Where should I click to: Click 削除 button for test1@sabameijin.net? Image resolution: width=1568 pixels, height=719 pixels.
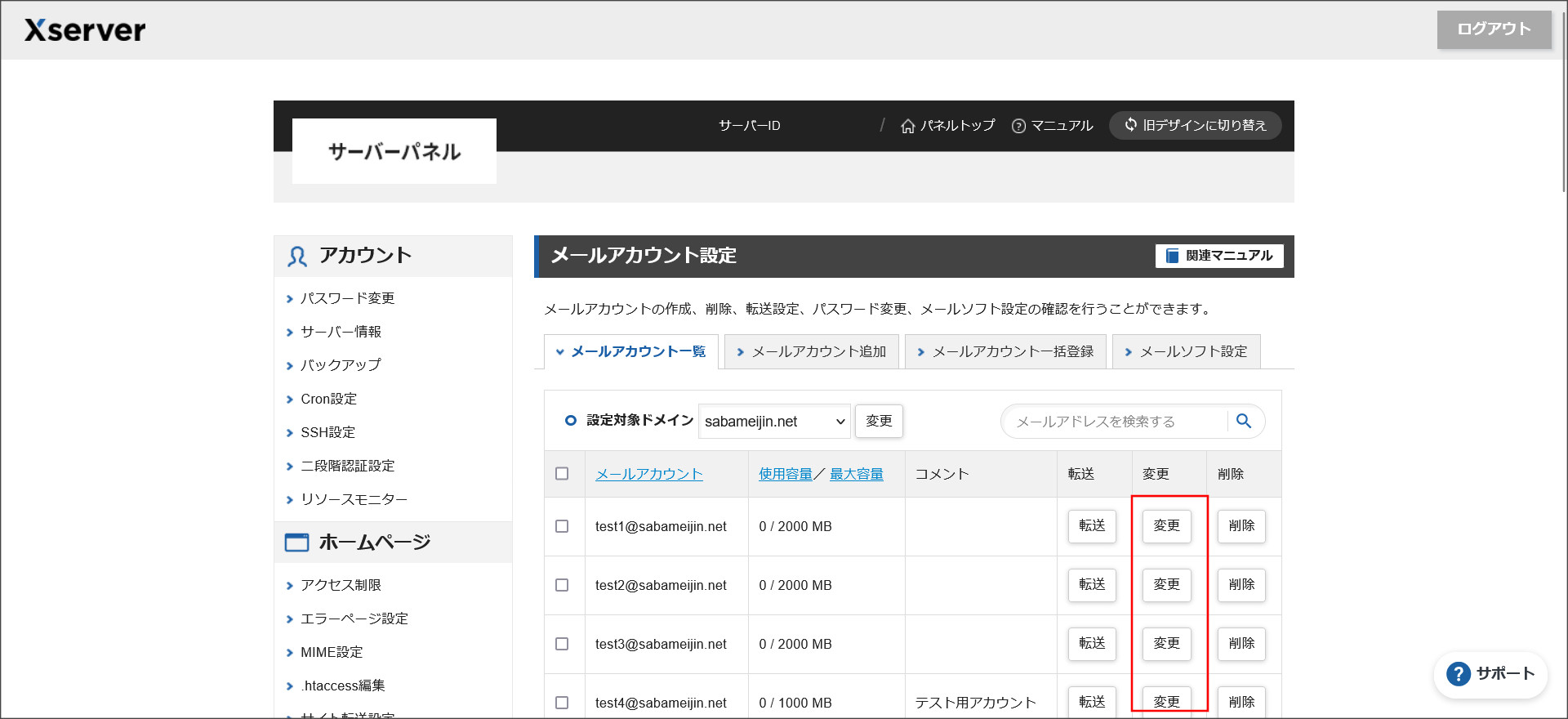click(x=1241, y=526)
